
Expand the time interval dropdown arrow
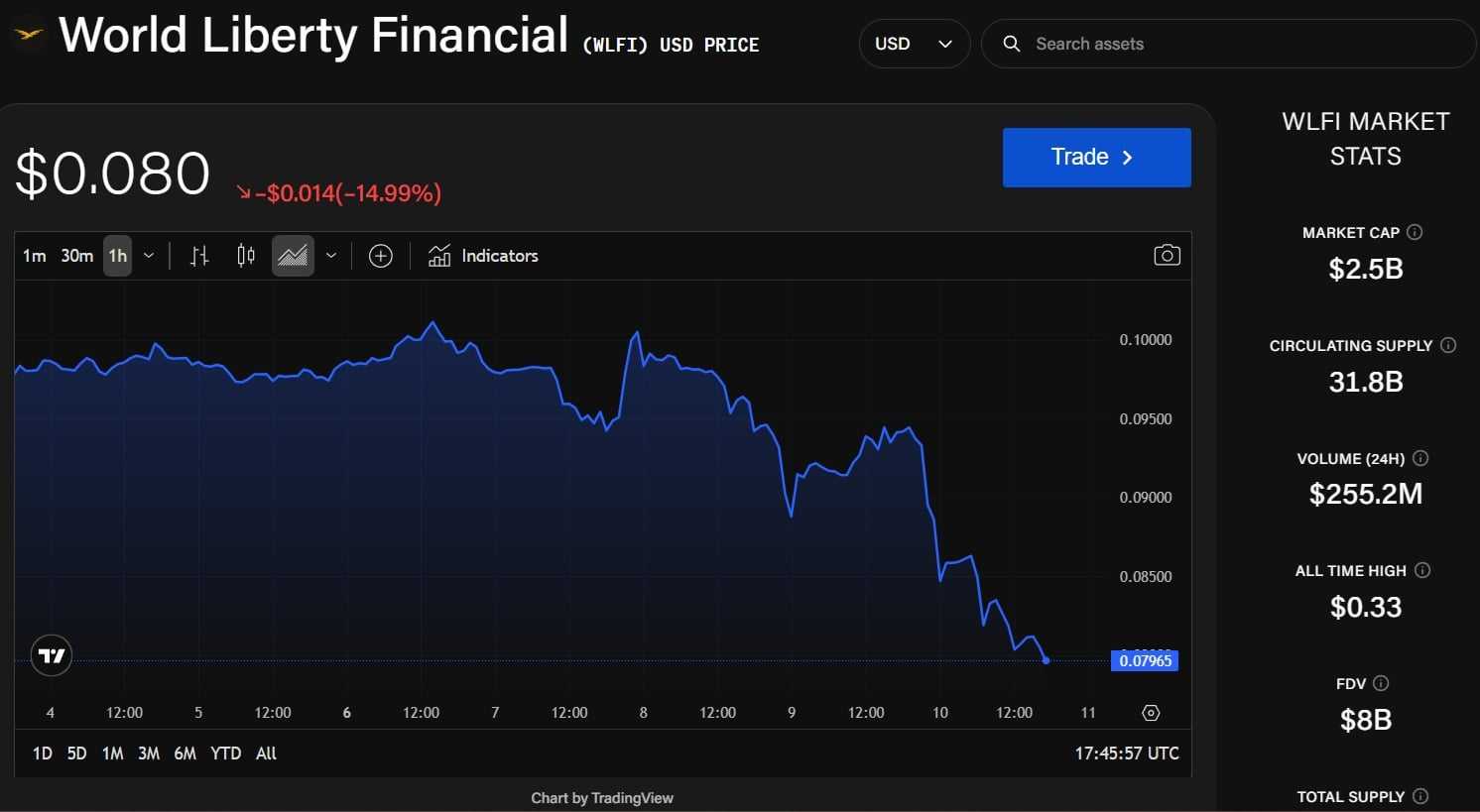pyautogui.click(x=149, y=256)
